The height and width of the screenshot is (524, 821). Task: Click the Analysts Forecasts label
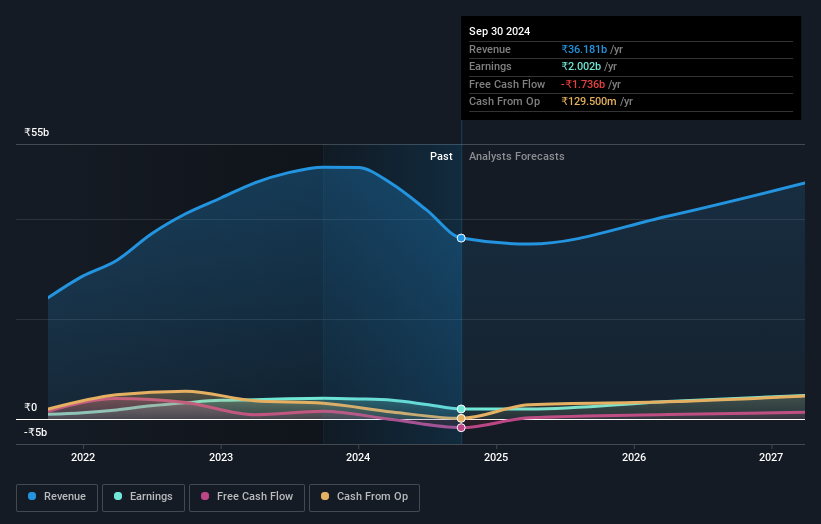[x=516, y=156]
